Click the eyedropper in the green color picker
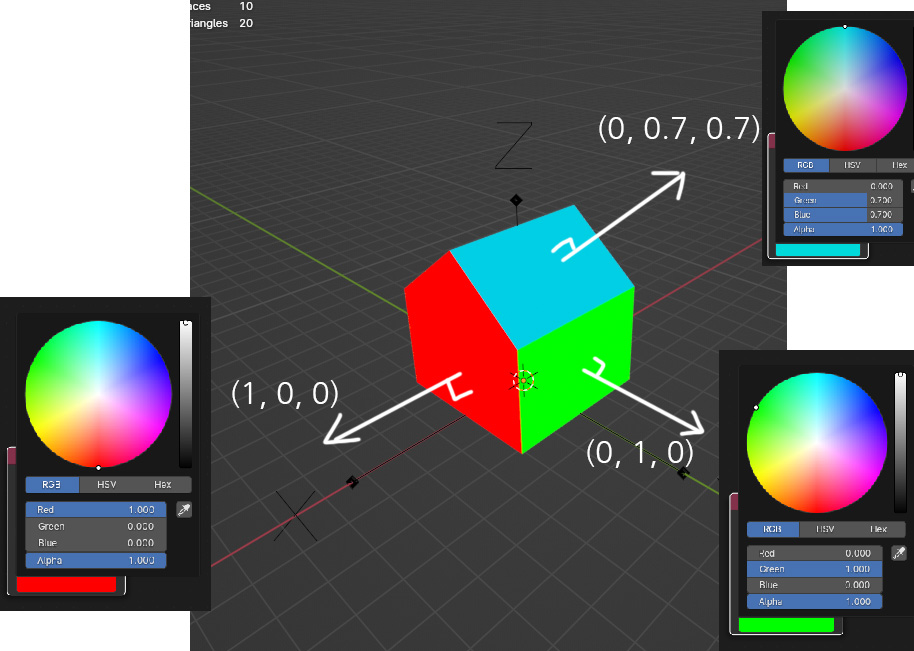Image resolution: width=914 pixels, height=651 pixels. pyautogui.click(x=899, y=552)
